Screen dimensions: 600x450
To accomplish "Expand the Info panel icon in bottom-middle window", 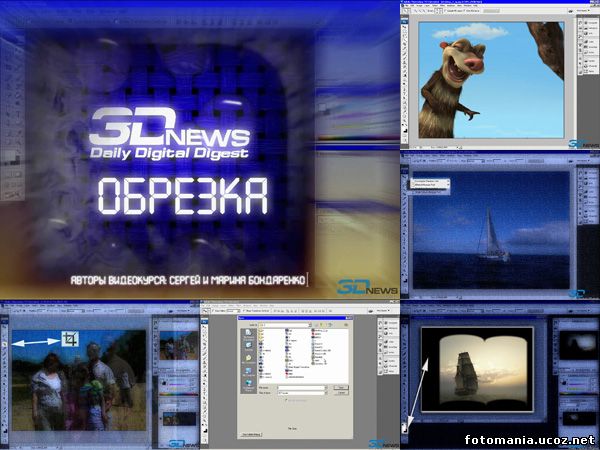I will [386, 333].
